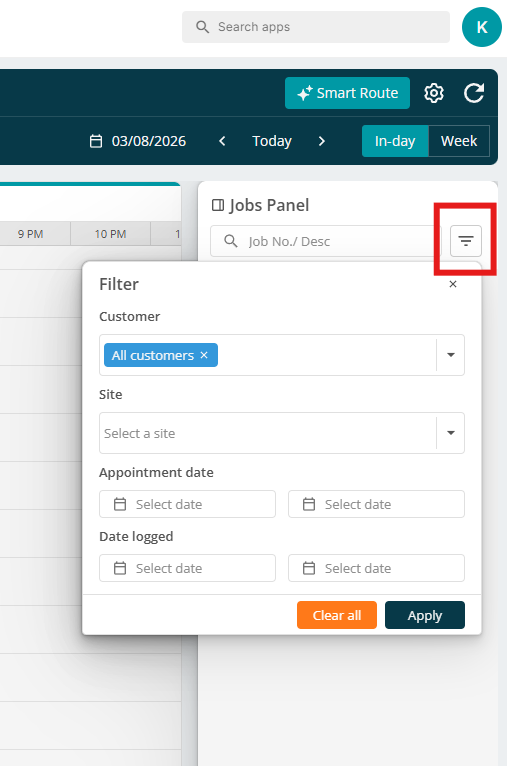
Task: Click the Appointment date start field
Action: (188, 504)
